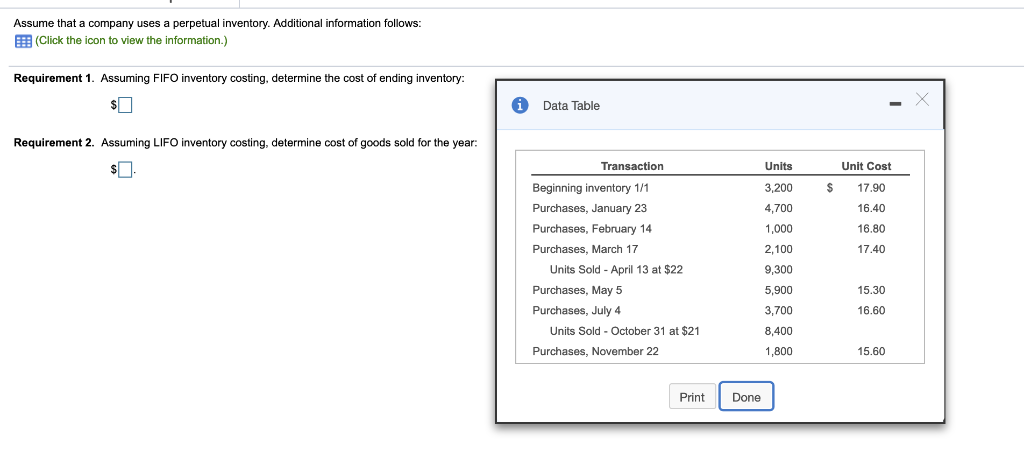
Task: Minimize the Data Table dialog
Action: coord(895,104)
